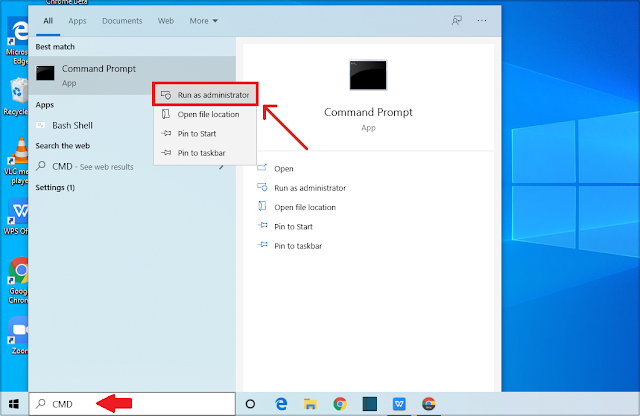Open the Settings (1) results group
Viewport: 640px width, 416px height.
pos(55,187)
